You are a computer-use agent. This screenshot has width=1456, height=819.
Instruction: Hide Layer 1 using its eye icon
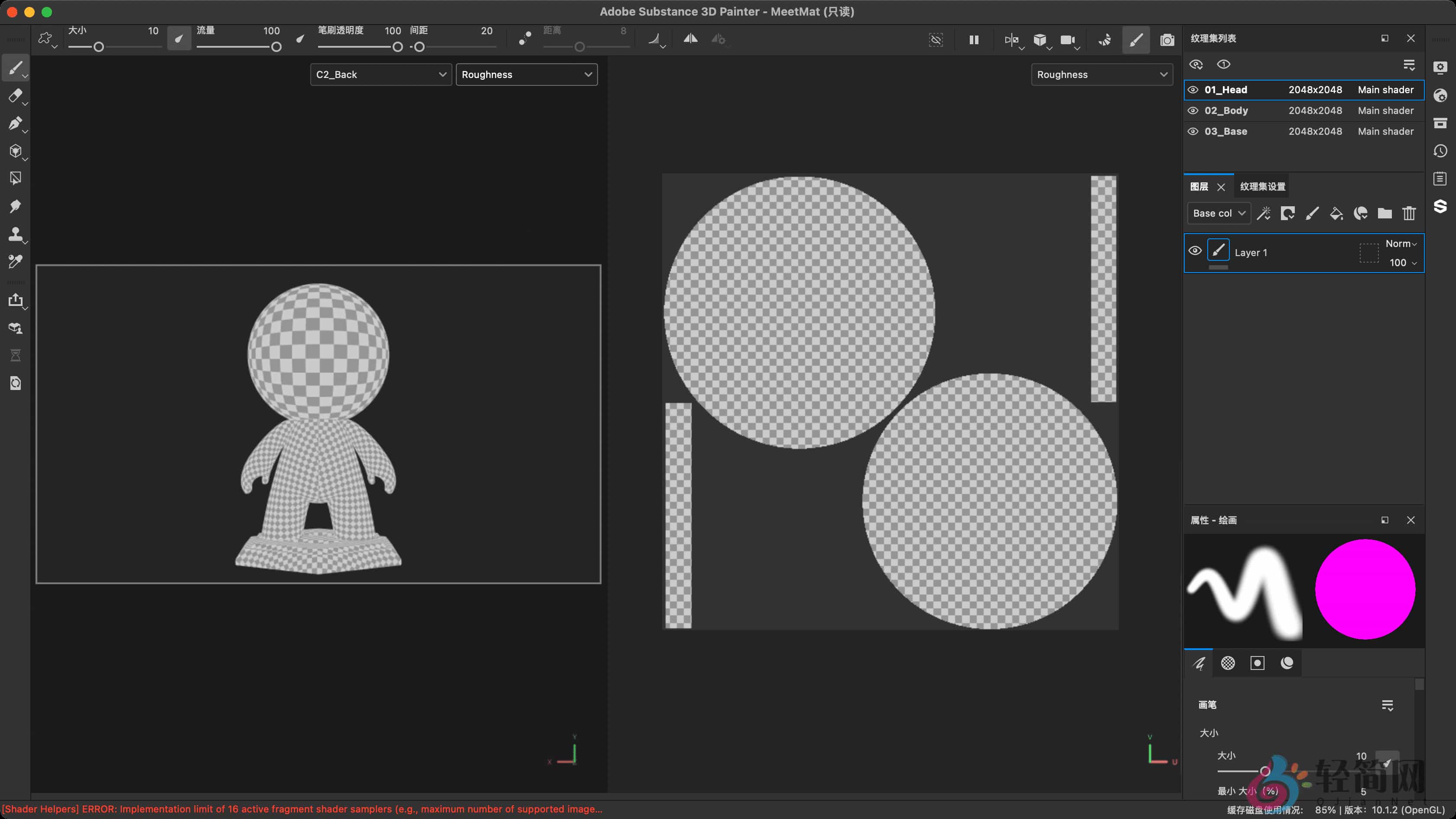point(1195,250)
